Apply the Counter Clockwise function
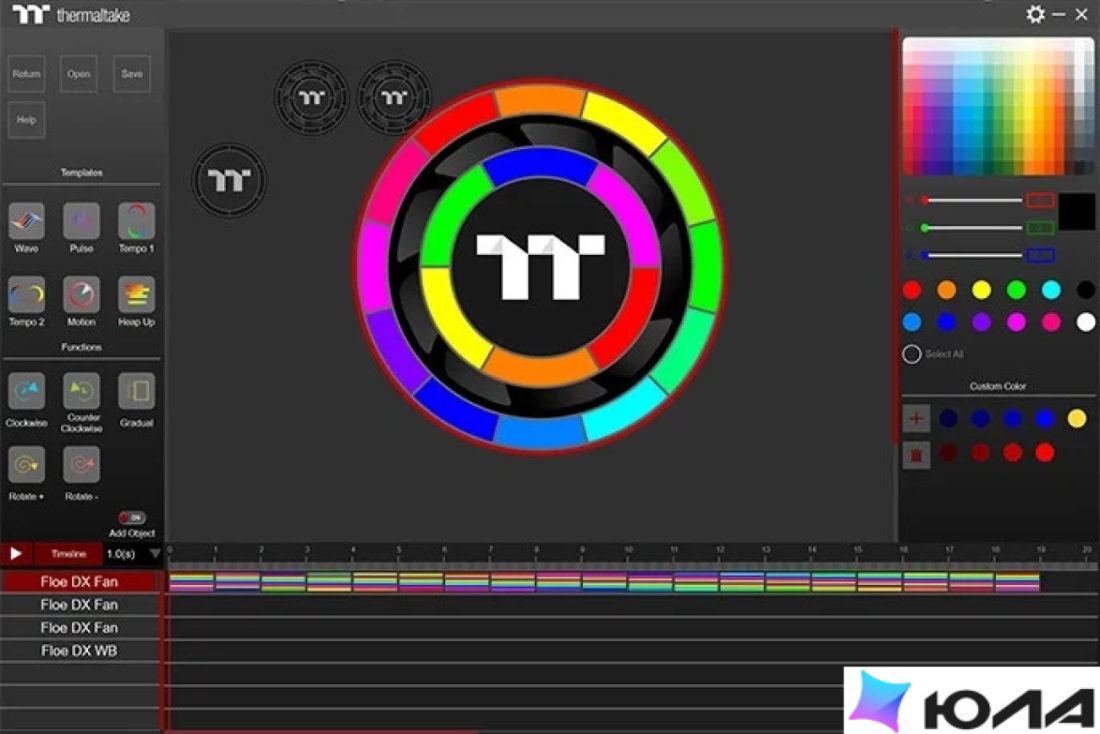The width and height of the screenshot is (1100, 734). [x=81, y=391]
